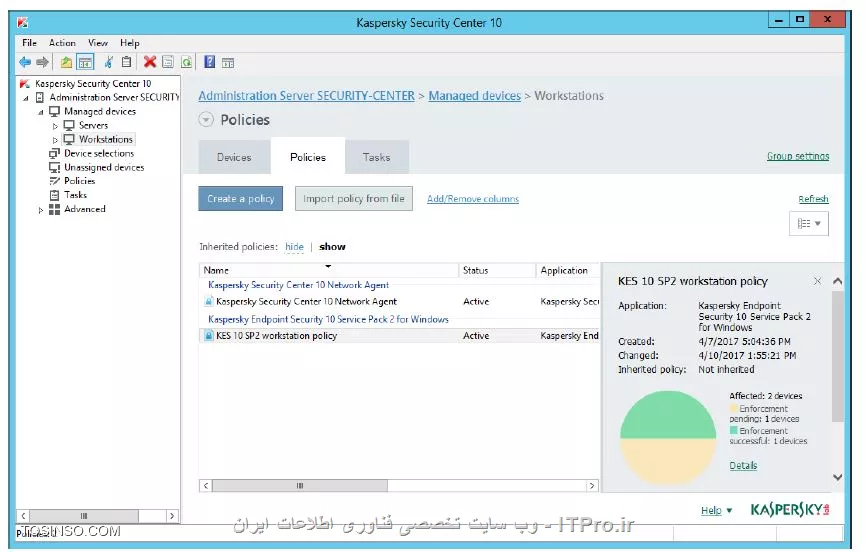
Task: Sort the list by the Name column header
Action: [x=329, y=270]
